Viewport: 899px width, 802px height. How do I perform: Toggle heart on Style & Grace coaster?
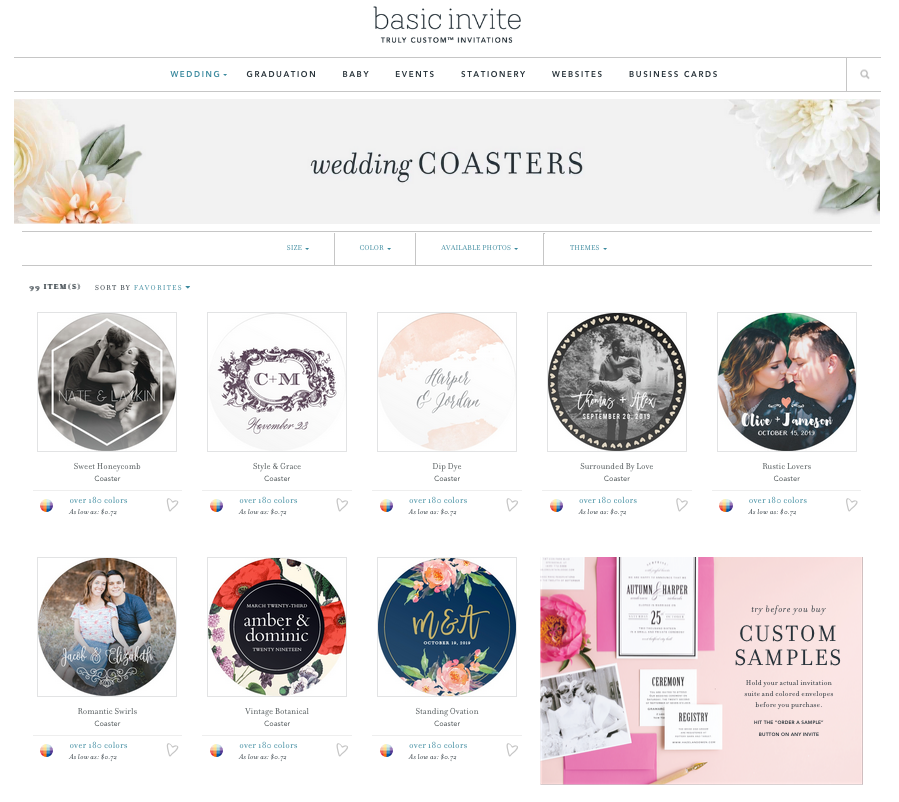(342, 504)
